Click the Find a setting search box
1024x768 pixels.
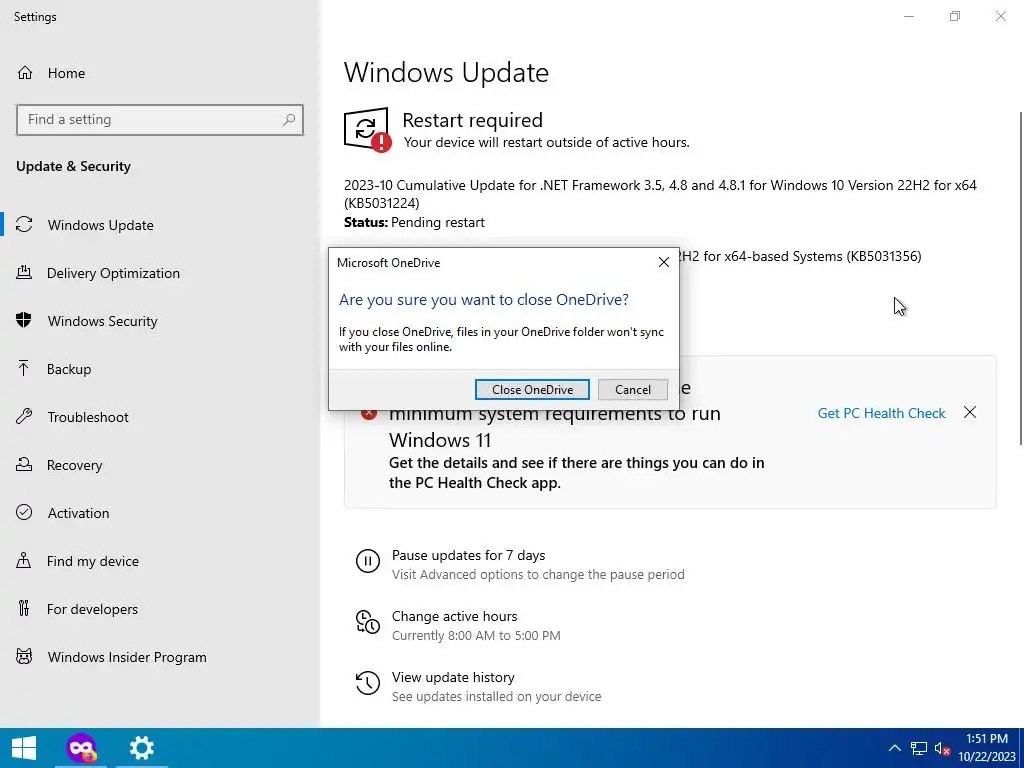tap(160, 120)
